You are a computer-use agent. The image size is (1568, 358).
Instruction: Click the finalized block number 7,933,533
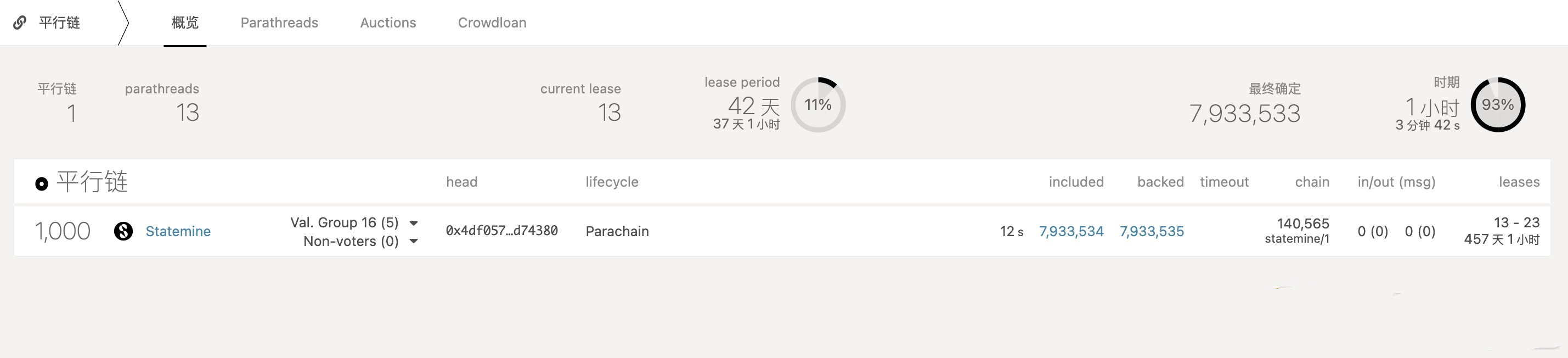pos(1245,113)
